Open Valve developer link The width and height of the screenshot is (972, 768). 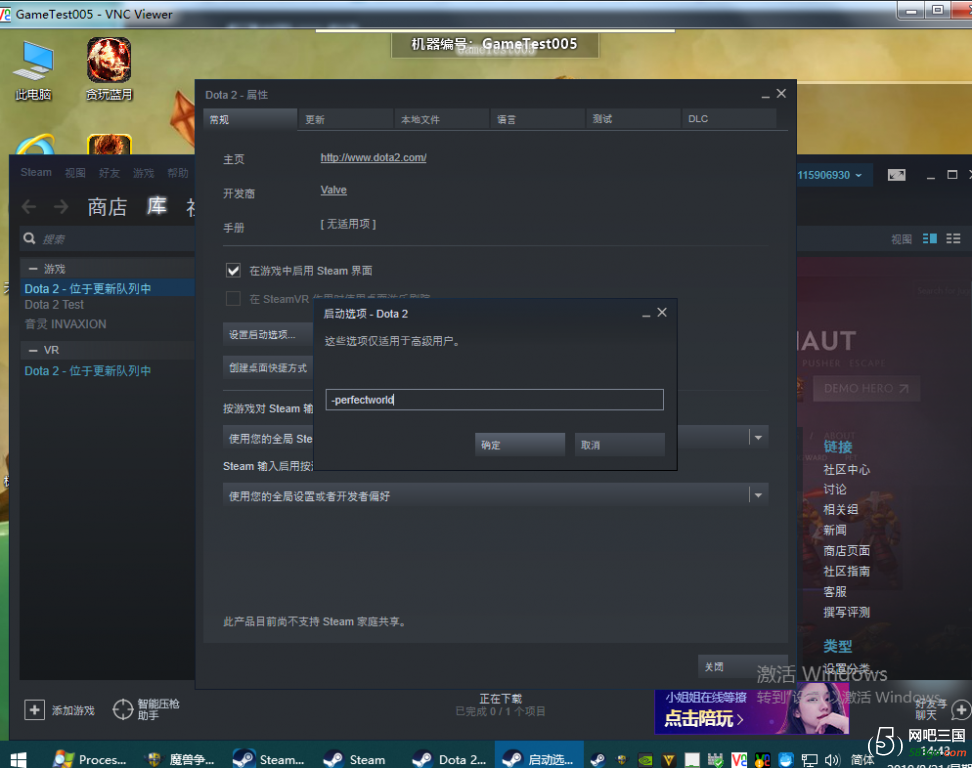click(334, 190)
